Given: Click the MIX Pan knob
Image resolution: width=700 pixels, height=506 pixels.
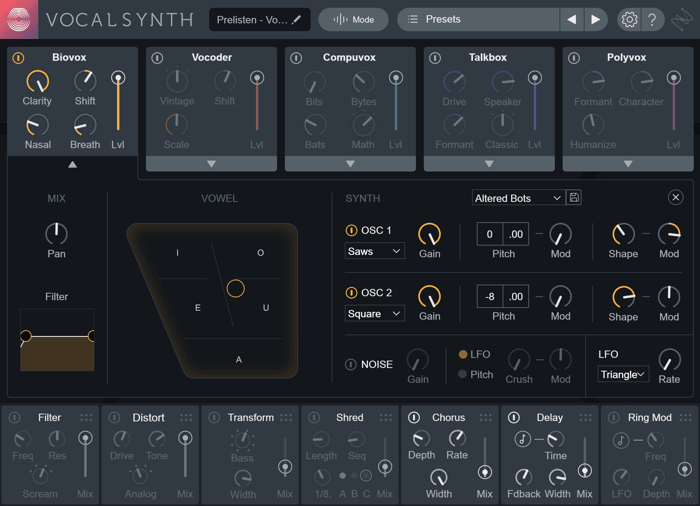Looking at the screenshot, I should pos(56,234).
